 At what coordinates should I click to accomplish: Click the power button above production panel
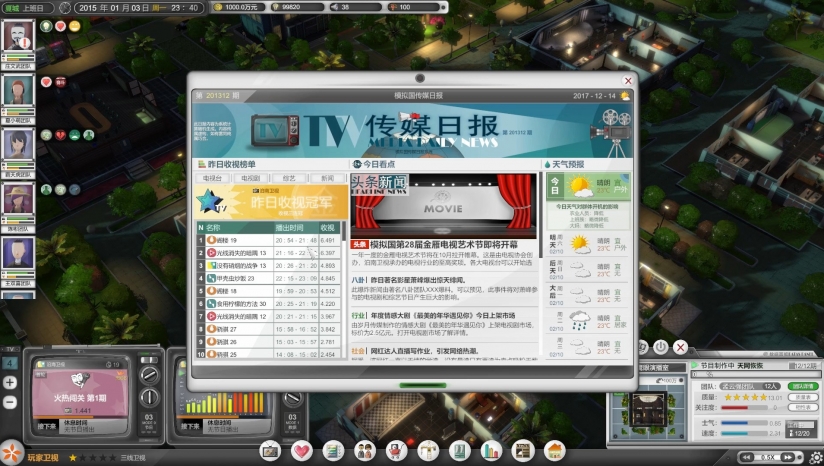click(x=661, y=347)
